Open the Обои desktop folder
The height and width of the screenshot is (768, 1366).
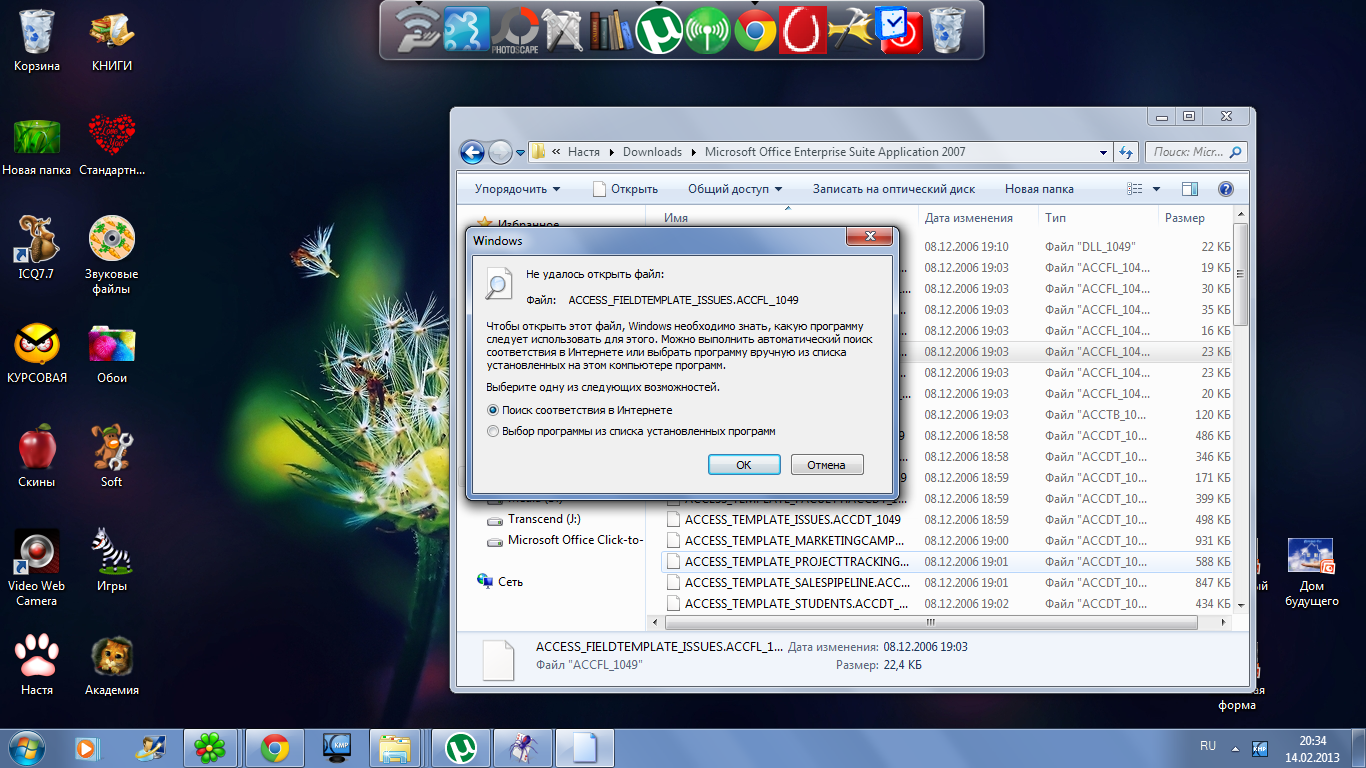point(112,353)
